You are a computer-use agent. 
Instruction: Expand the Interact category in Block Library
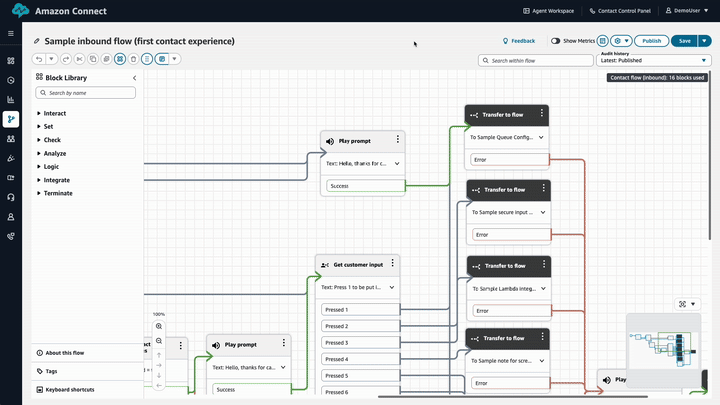[x=39, y=114]
